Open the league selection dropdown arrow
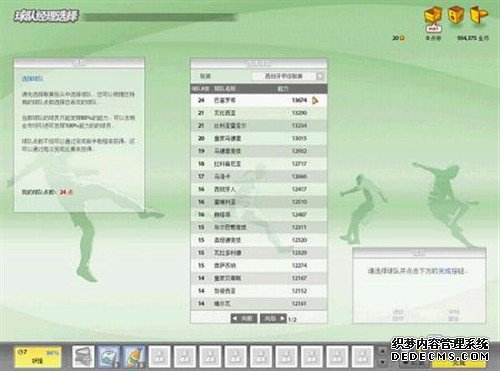500x371 pixels. (320, 76)
